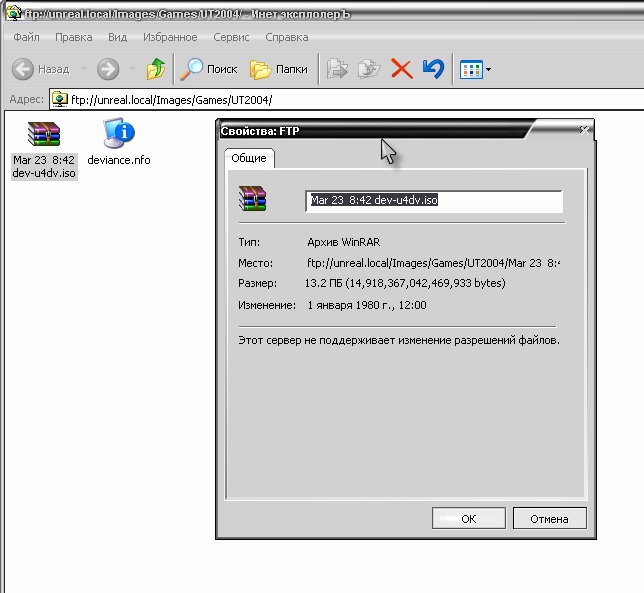This screenshot has width=644, height=593.
Task: Expand the Views dropdown arrow
Action: tap(488, 69)
